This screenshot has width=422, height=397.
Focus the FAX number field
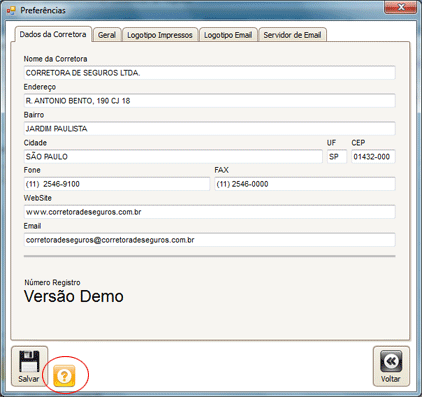tap(305, 184)
